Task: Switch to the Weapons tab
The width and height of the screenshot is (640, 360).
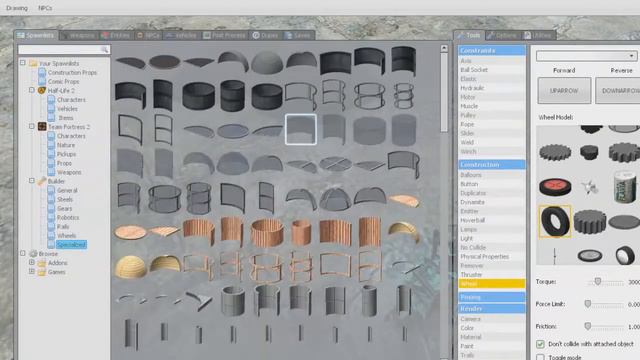Action: (79, 36)
